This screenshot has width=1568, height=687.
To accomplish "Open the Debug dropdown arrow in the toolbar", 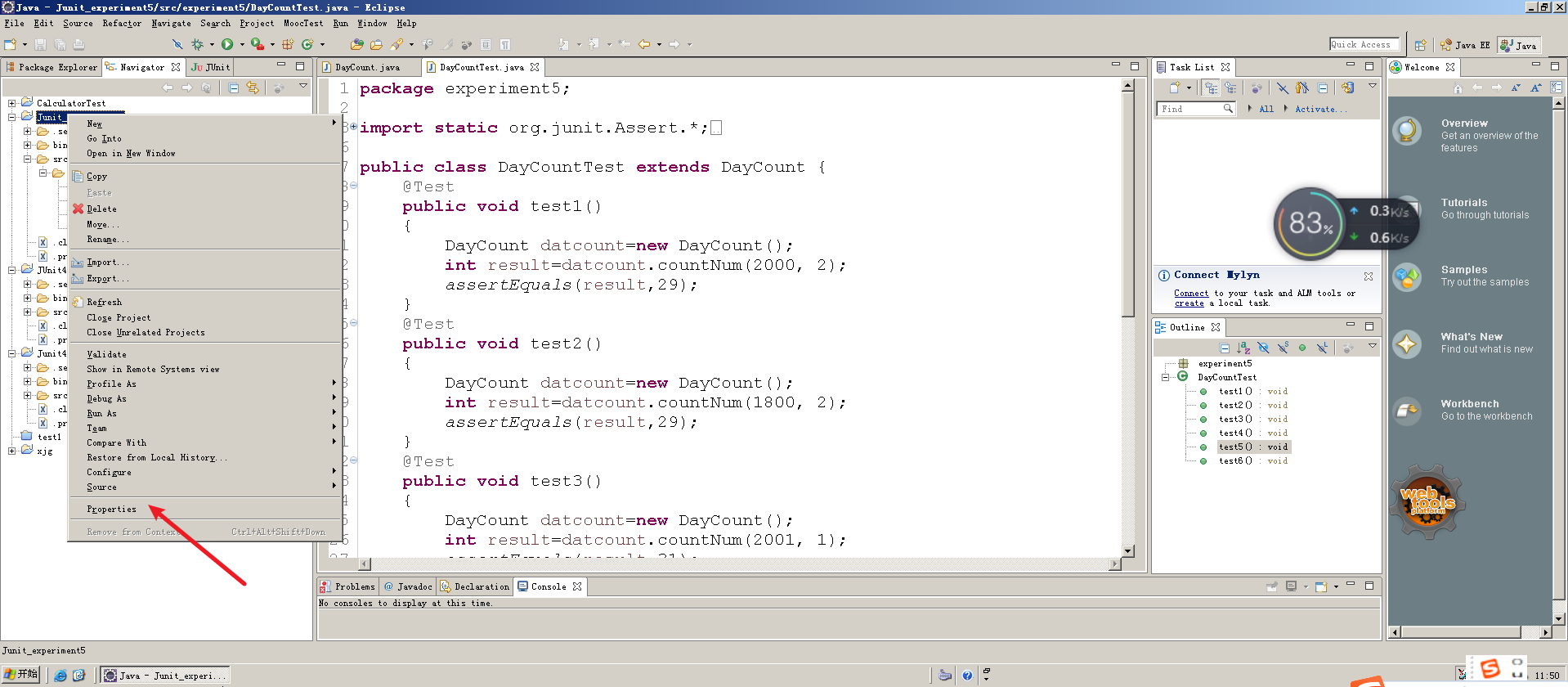I will pos(212,44).
